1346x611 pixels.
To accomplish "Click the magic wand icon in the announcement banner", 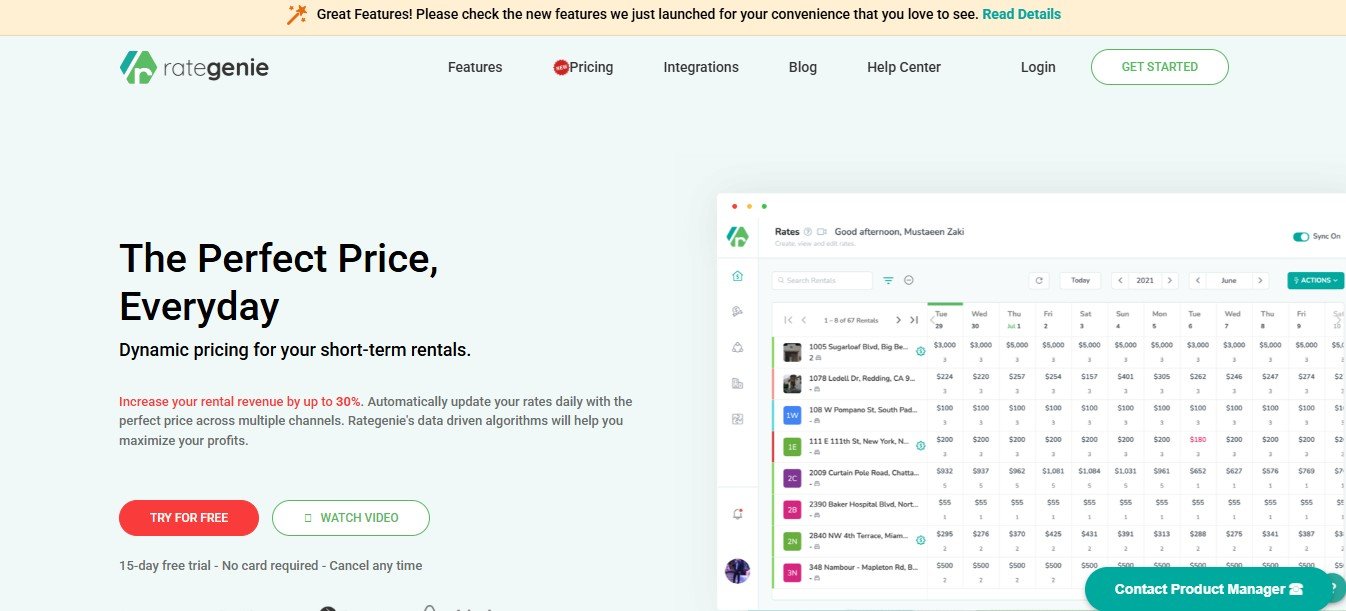I will click(297, 14).
